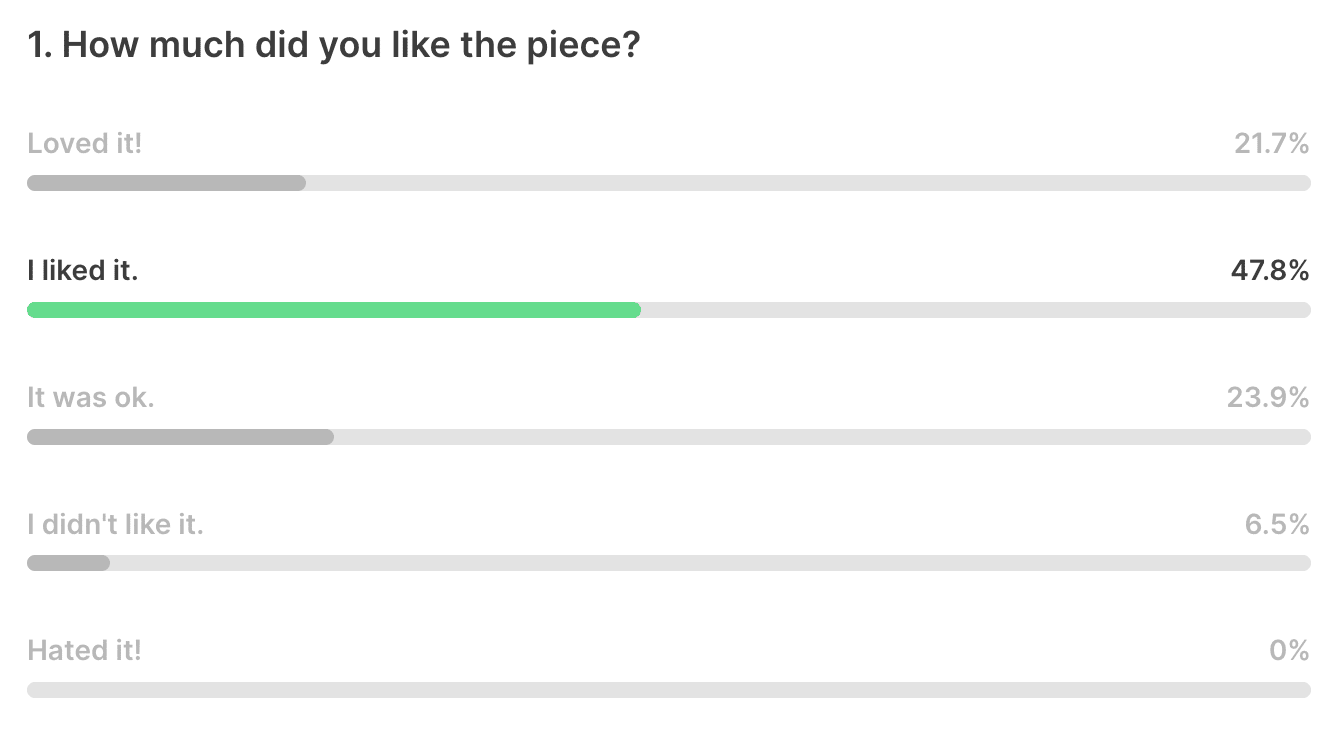Click the 6.5% percentage value
Screen dimensions: 1338x738
[x=1278, y=524]
